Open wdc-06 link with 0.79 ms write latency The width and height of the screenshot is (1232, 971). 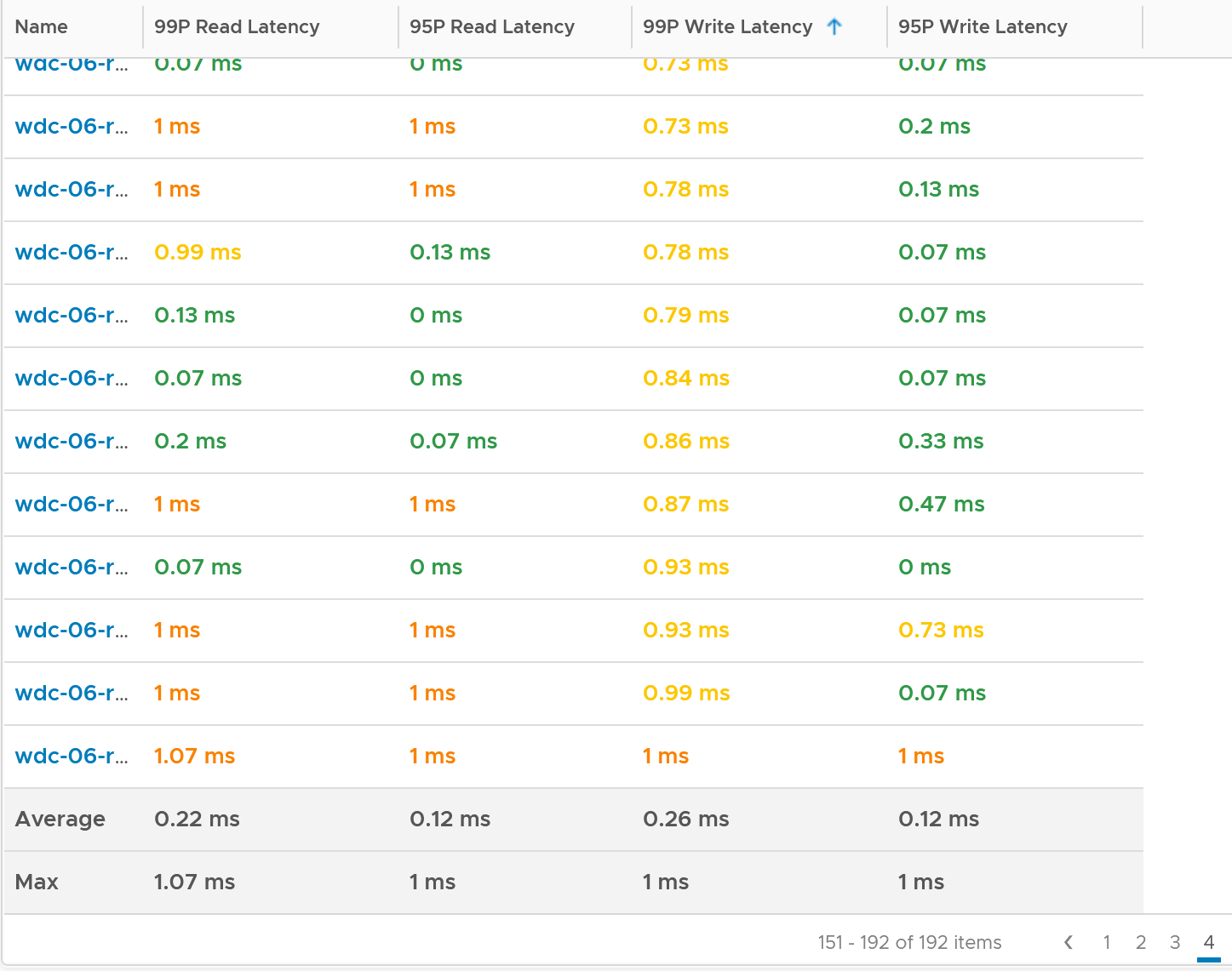72,315
